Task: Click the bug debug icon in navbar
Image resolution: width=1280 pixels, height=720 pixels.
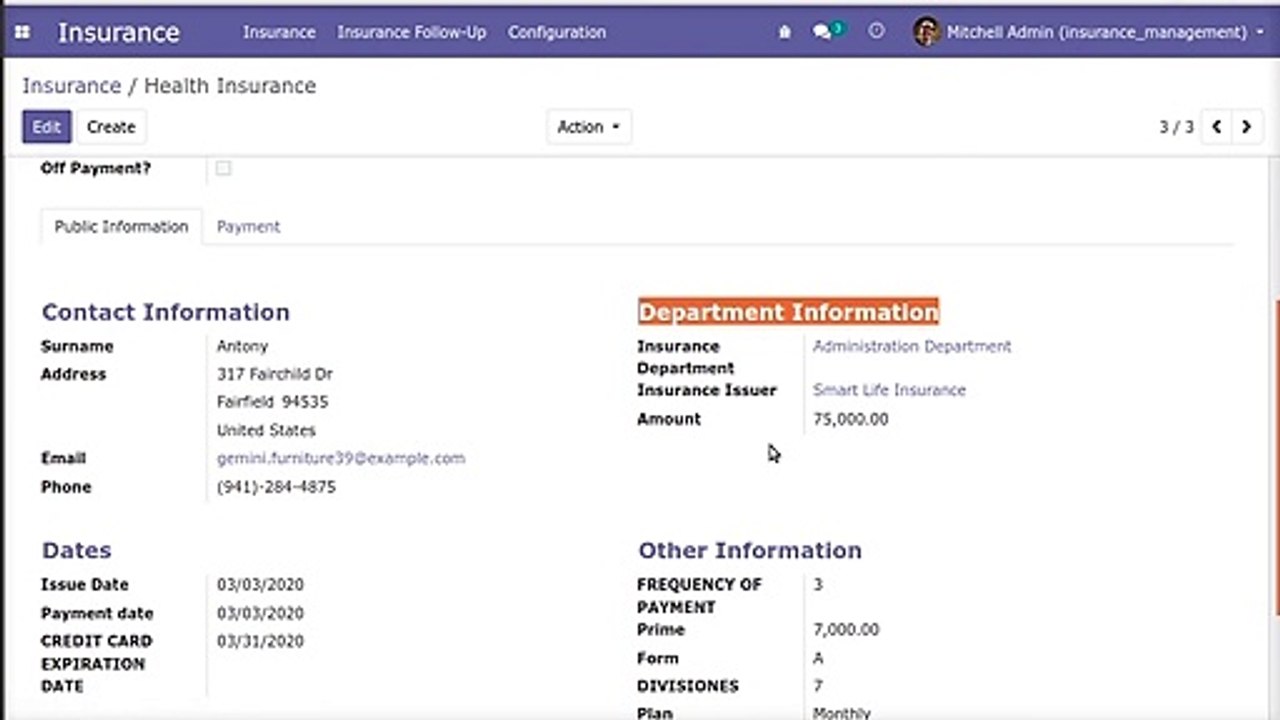Action: coord(785,32)
